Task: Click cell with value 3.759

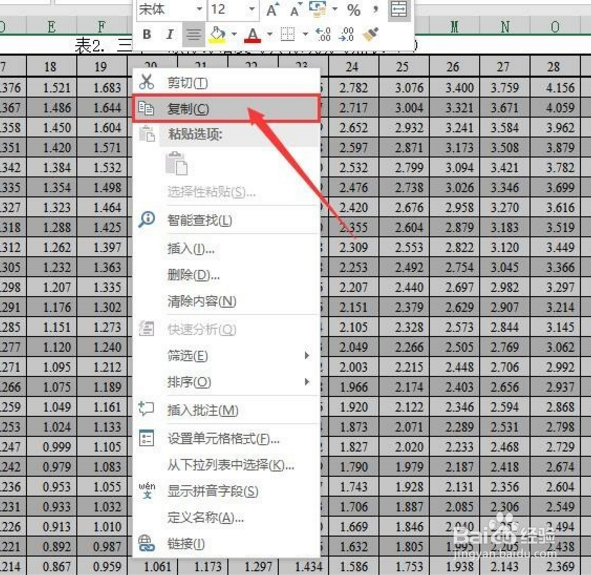Action: coord(505,88)
